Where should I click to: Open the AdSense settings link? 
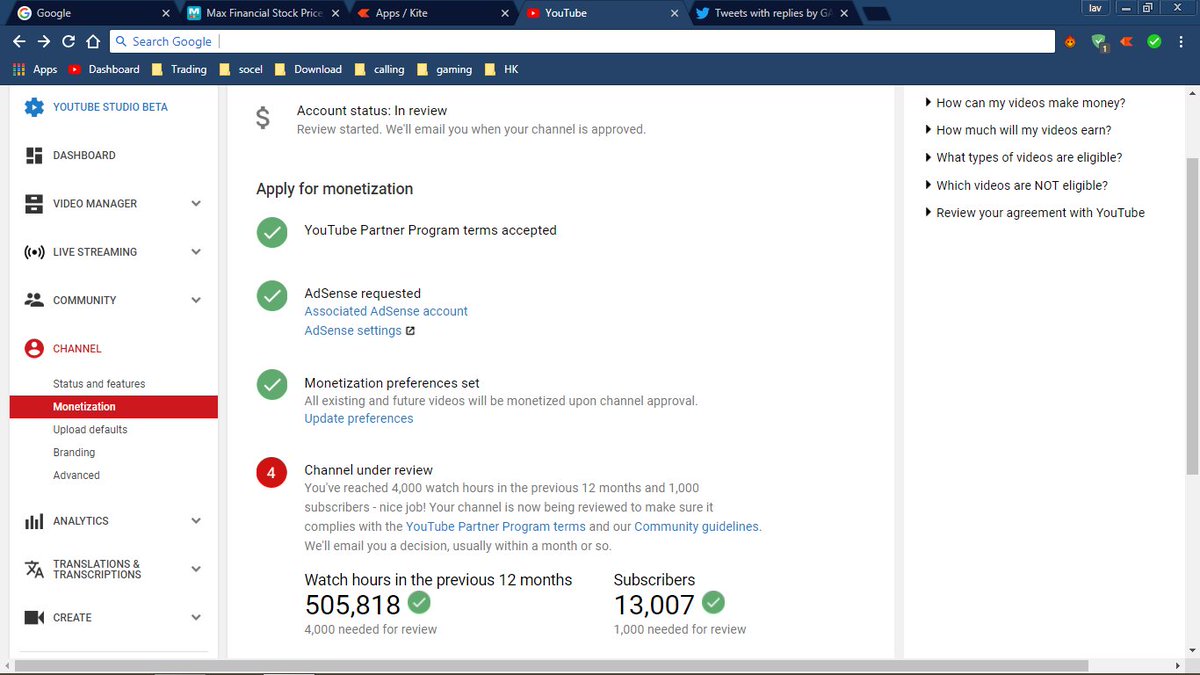point(353,331)
